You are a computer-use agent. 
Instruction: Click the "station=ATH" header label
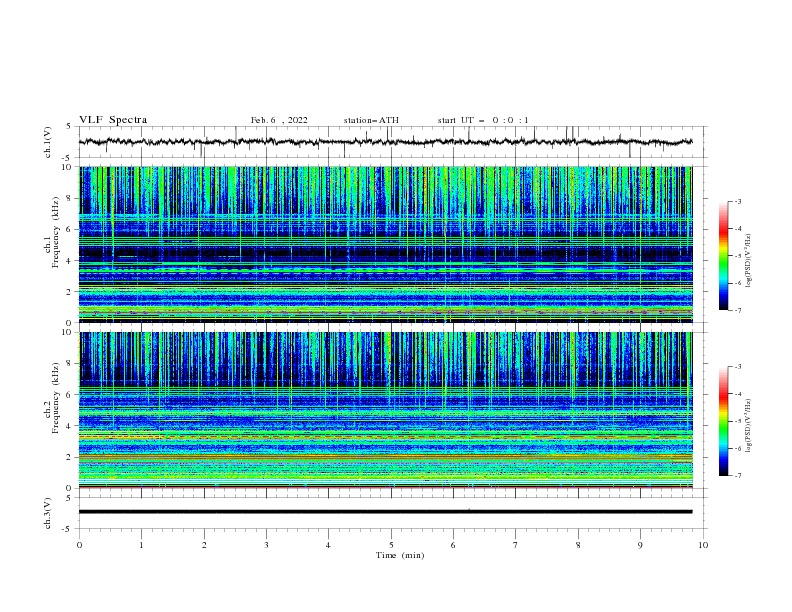371,120
